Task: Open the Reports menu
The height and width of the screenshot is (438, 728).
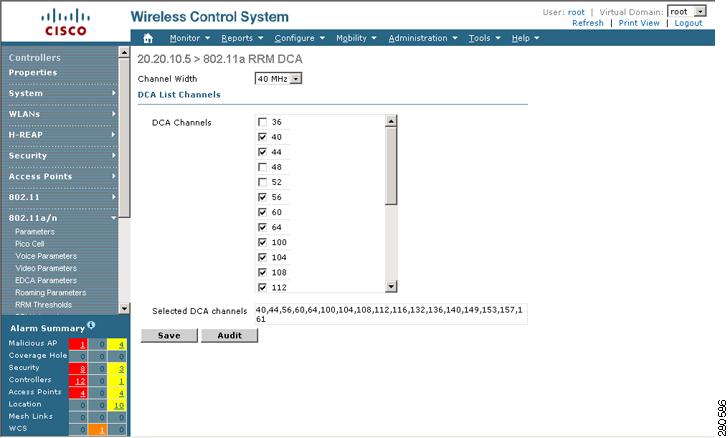Action: (242, 38)
